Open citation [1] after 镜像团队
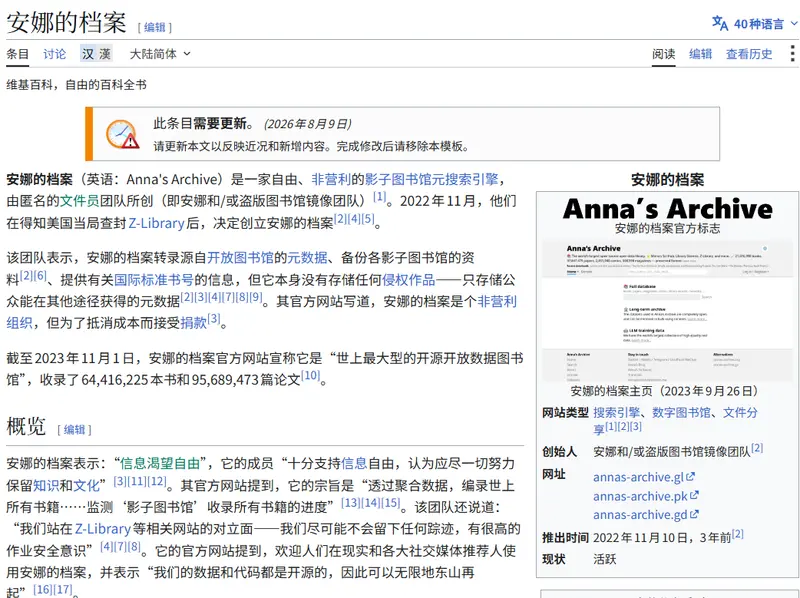This screenshot has width=800, height=598. (379, 196)
